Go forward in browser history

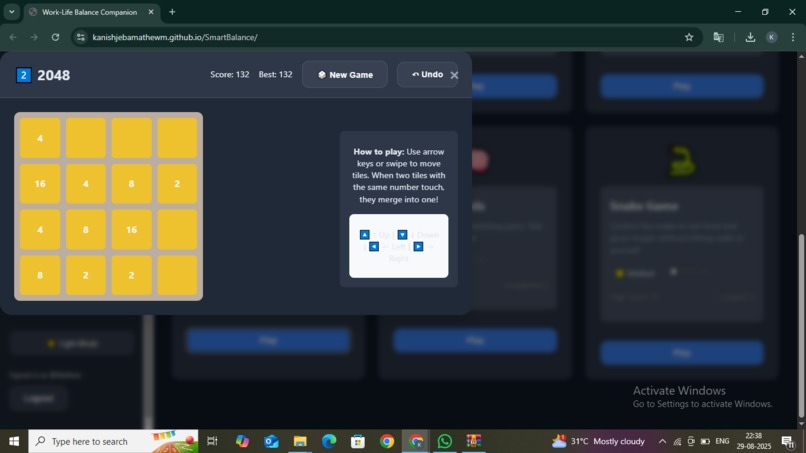34,37
